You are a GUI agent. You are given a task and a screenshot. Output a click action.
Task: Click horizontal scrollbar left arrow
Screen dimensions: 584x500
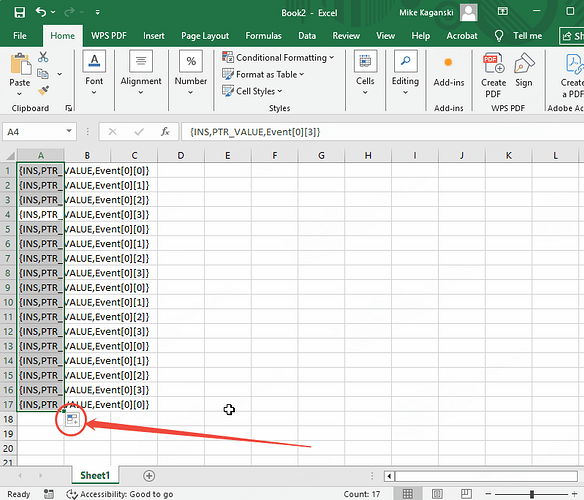390,476
